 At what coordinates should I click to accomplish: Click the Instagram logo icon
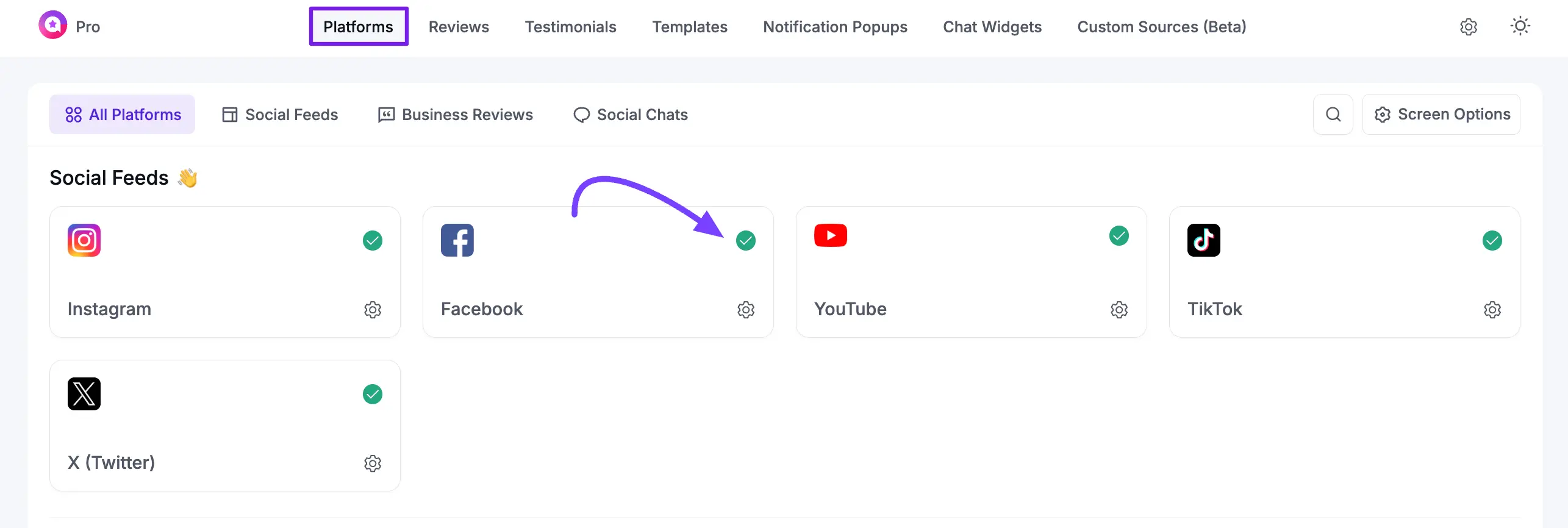coord(84,240)
